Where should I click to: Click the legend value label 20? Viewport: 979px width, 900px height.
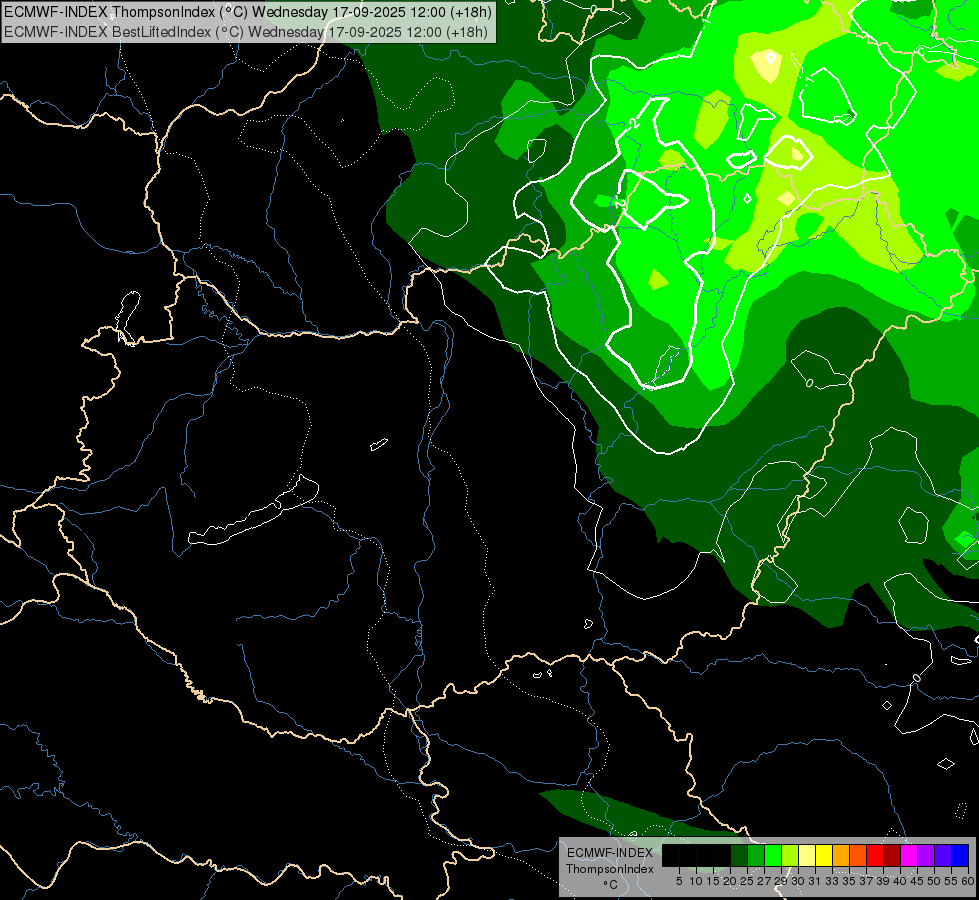tap(731, 881)
